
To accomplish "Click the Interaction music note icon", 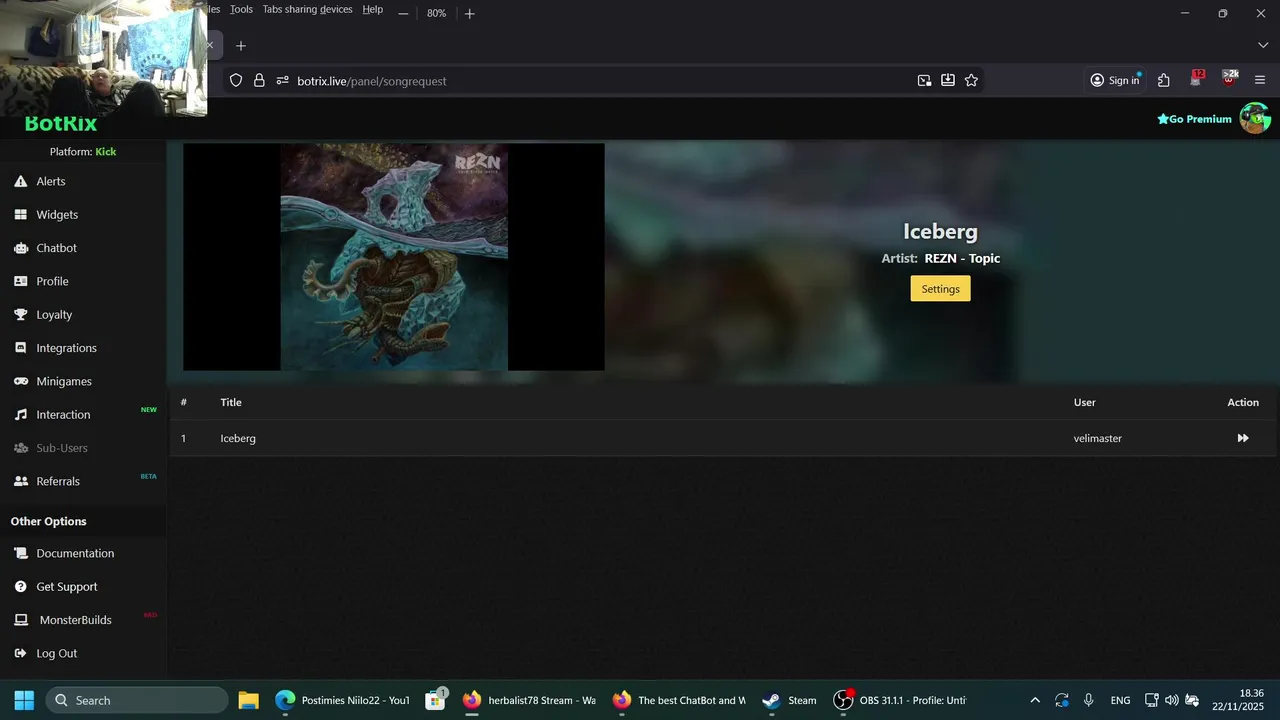I will [20, 414].
